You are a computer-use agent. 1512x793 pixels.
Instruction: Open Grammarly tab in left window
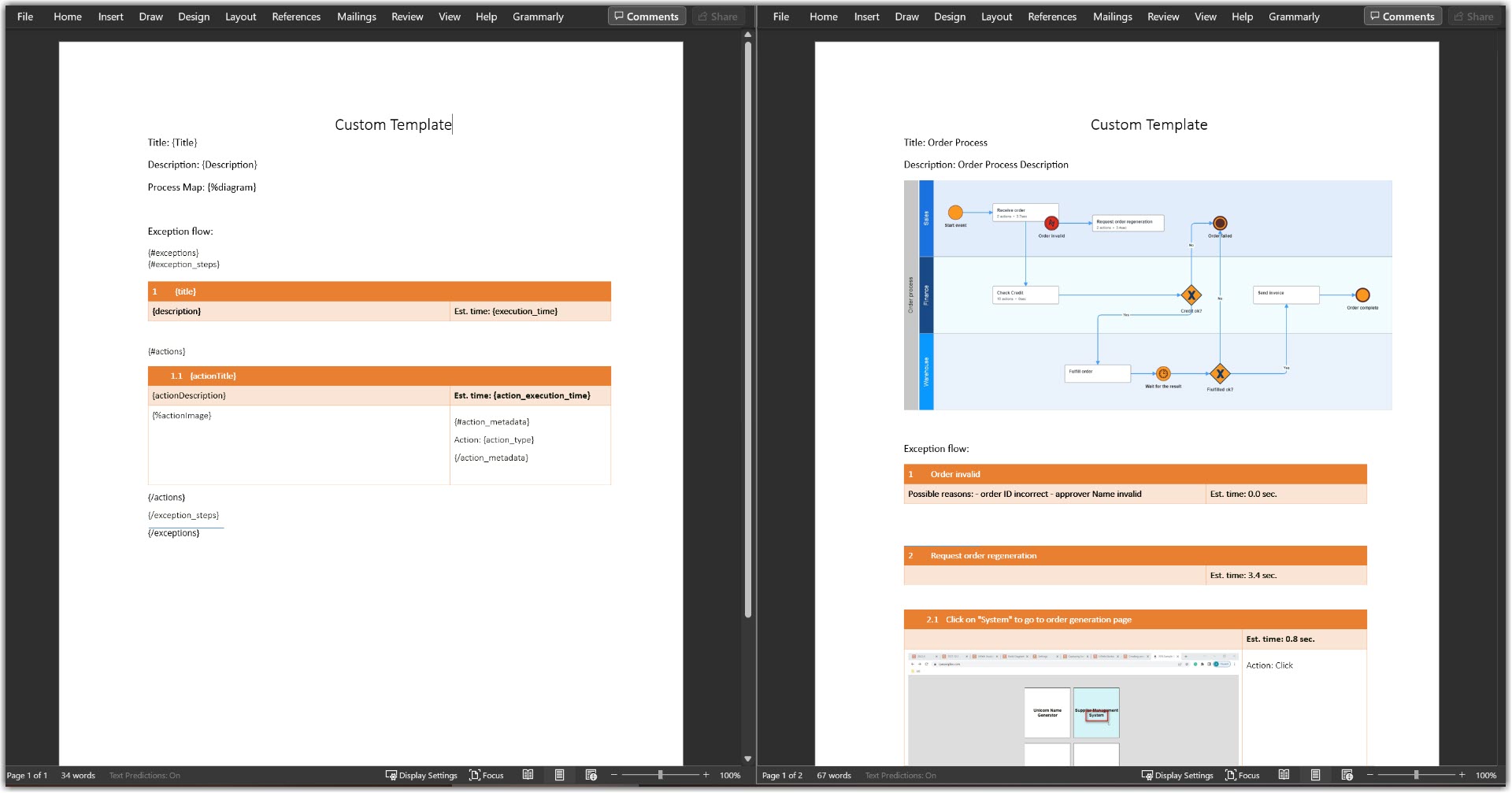point(538,17)
